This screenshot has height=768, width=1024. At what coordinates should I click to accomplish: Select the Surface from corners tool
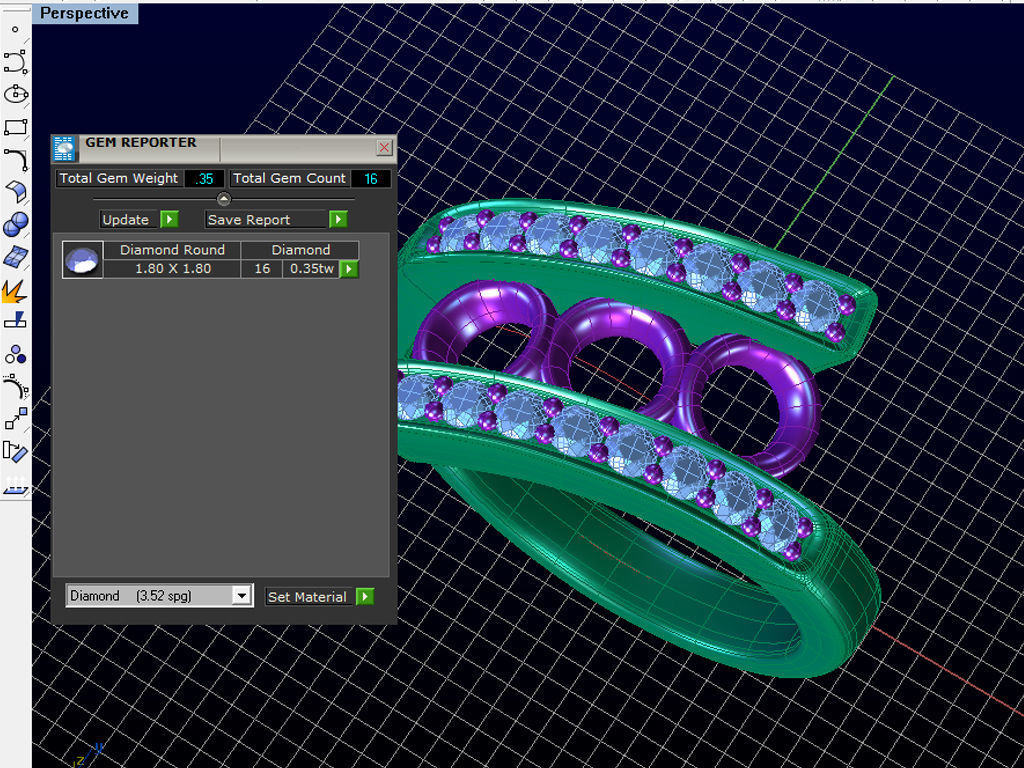pos(15,192)
